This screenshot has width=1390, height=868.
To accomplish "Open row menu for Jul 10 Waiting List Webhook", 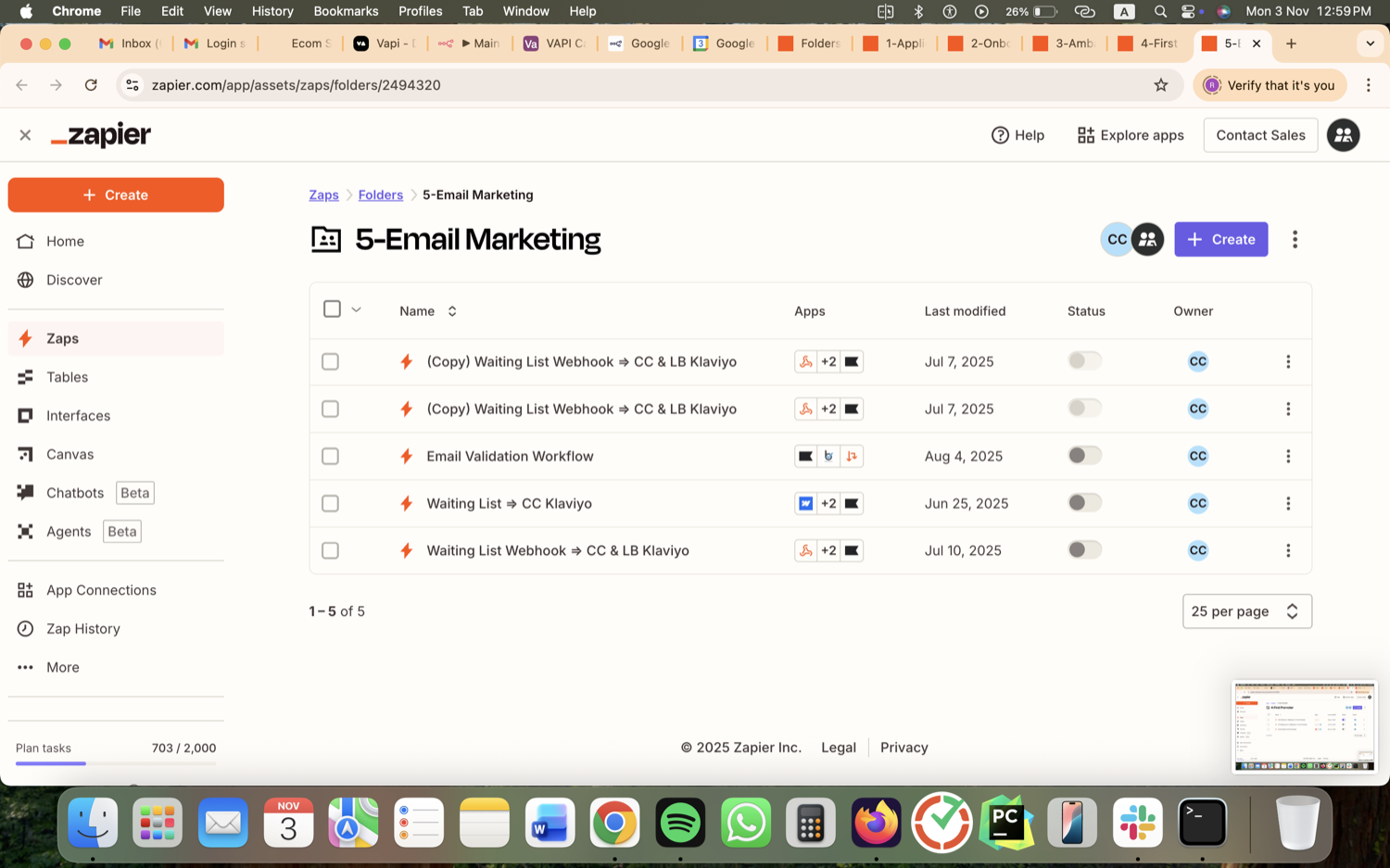I will (x=1288, y=550).
